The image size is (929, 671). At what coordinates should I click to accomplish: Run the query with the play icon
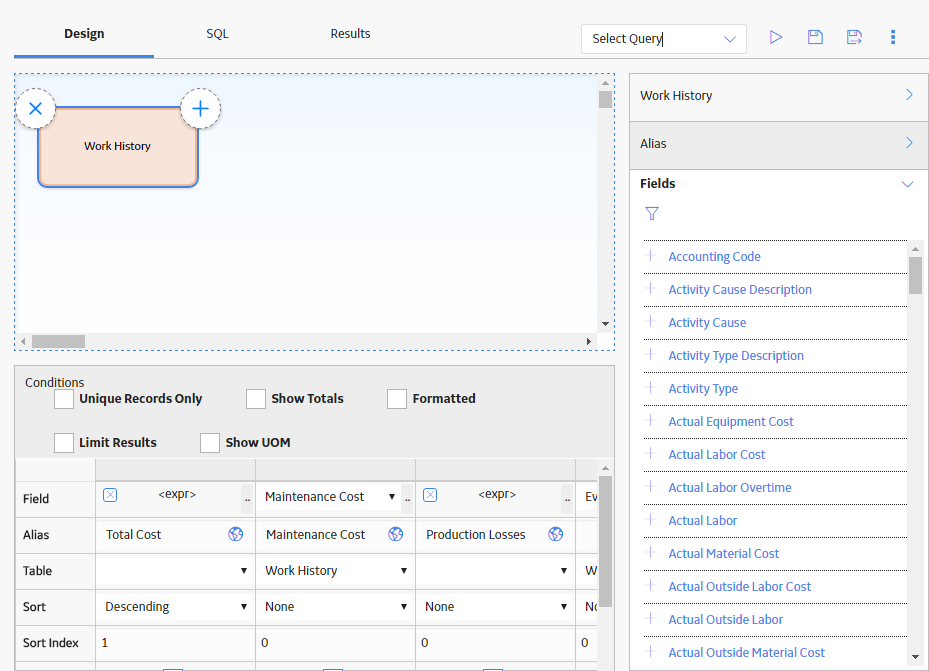[776, 37]
